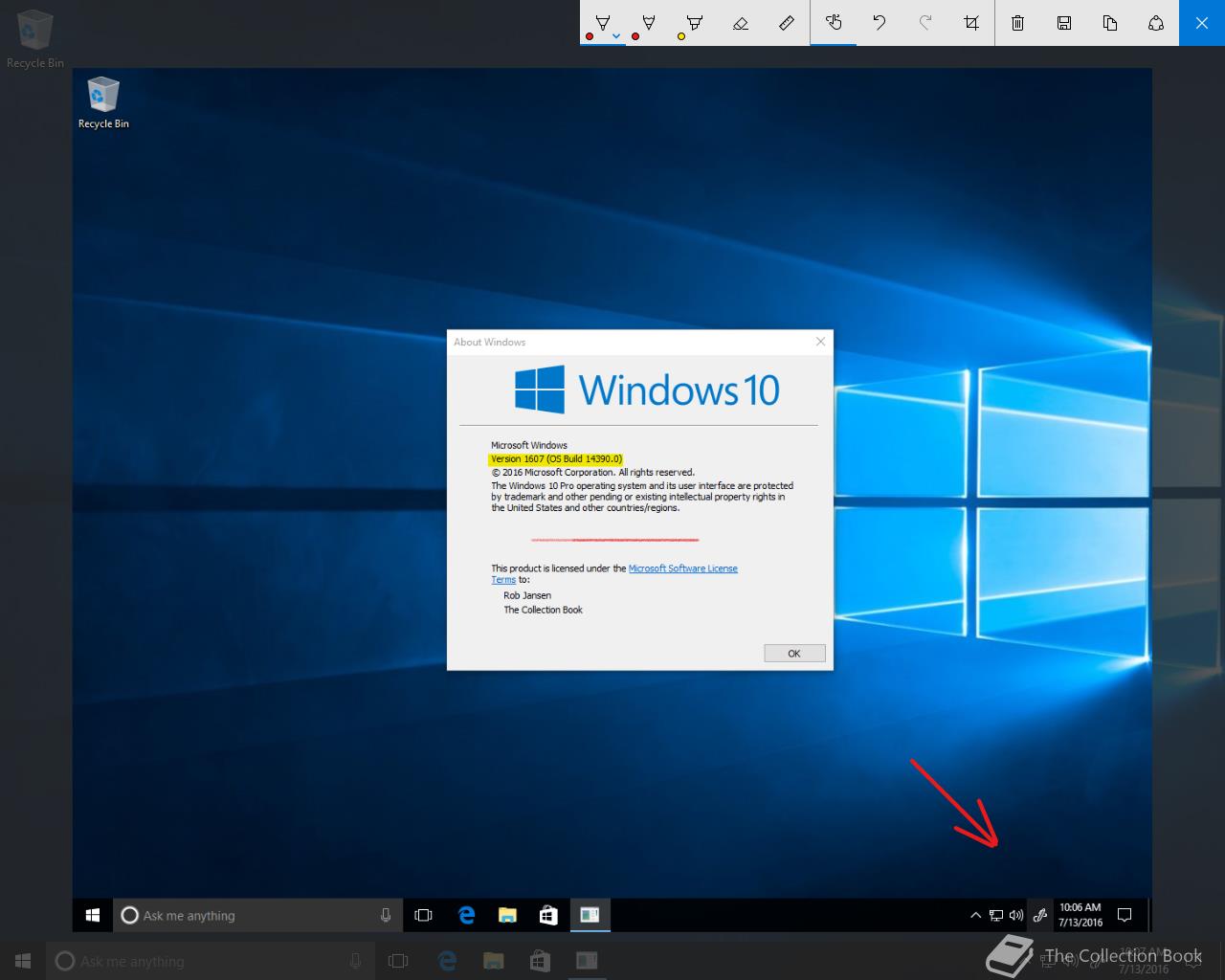
Task: Toggle touch writing mode
Action: [834, 22]
